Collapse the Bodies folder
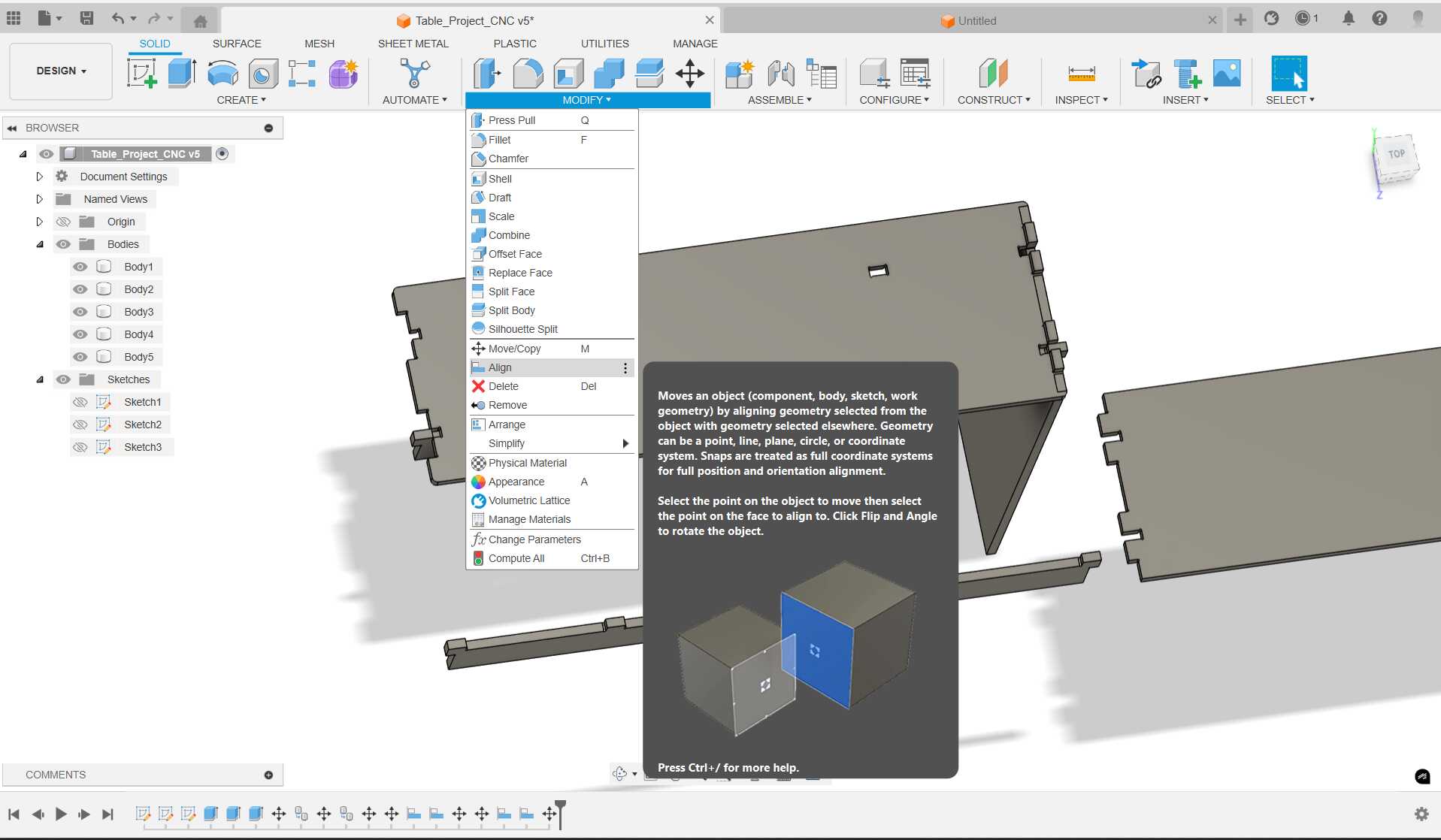Viewport: 1441px width, 840px height. tap(40, 244)
